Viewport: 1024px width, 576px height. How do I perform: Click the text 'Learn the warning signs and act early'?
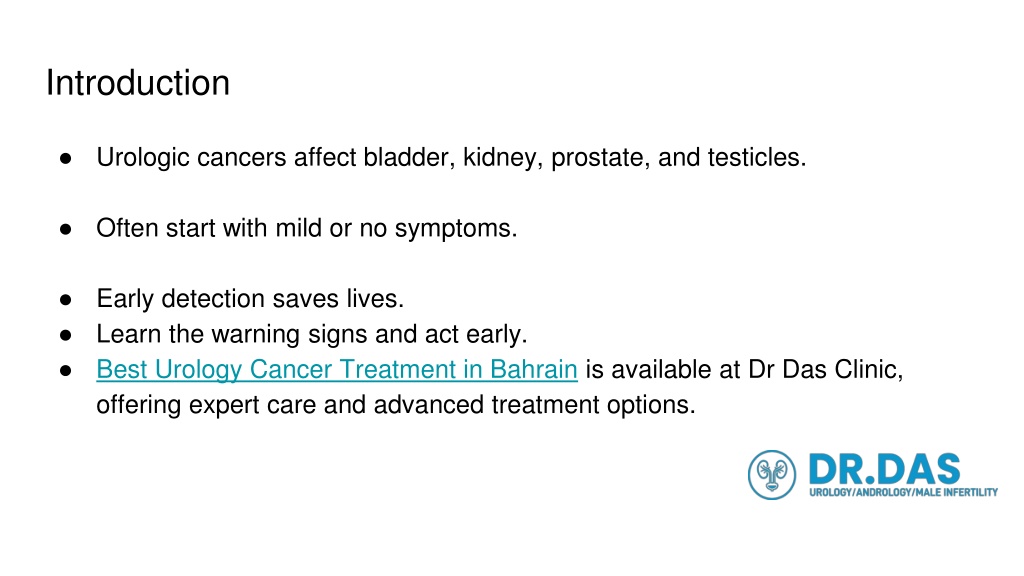click(x=312, y=334)
